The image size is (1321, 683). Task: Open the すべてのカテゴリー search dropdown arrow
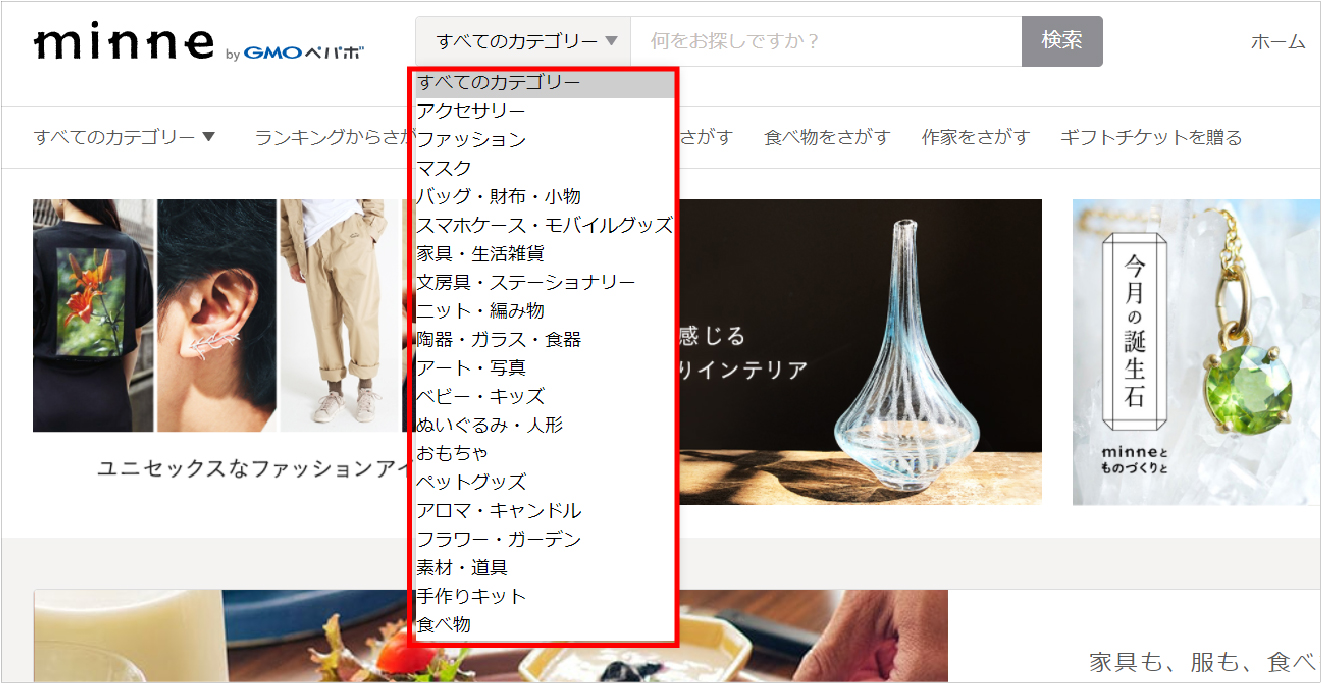(x=611, y=41)
